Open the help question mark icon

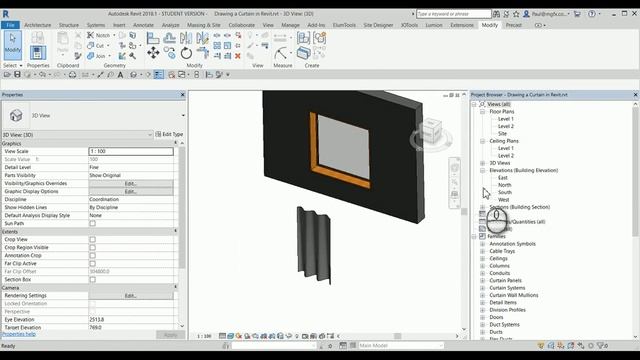591,14
